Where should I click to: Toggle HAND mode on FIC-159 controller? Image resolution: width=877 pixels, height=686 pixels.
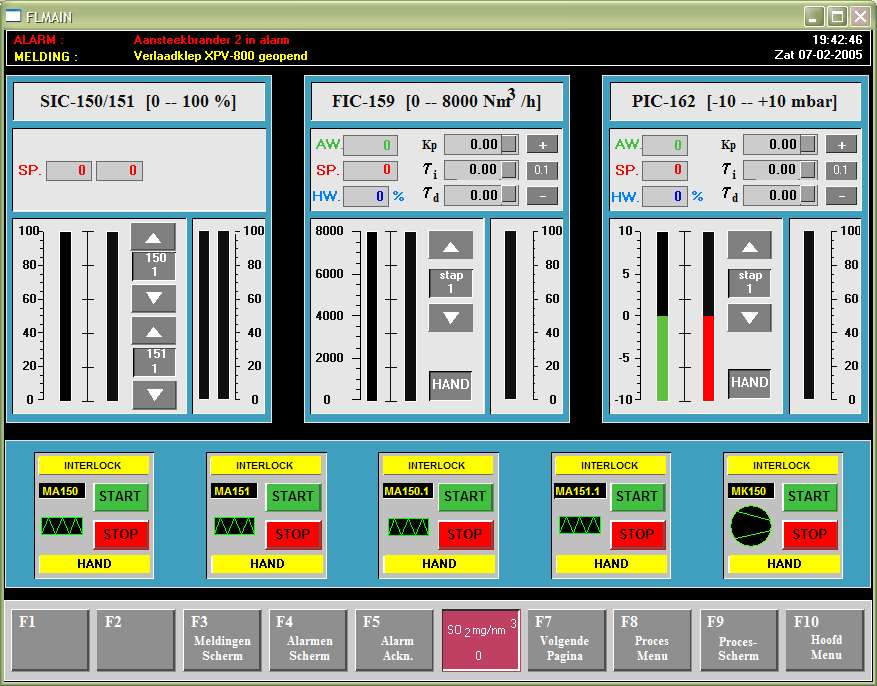pos(451,385)
